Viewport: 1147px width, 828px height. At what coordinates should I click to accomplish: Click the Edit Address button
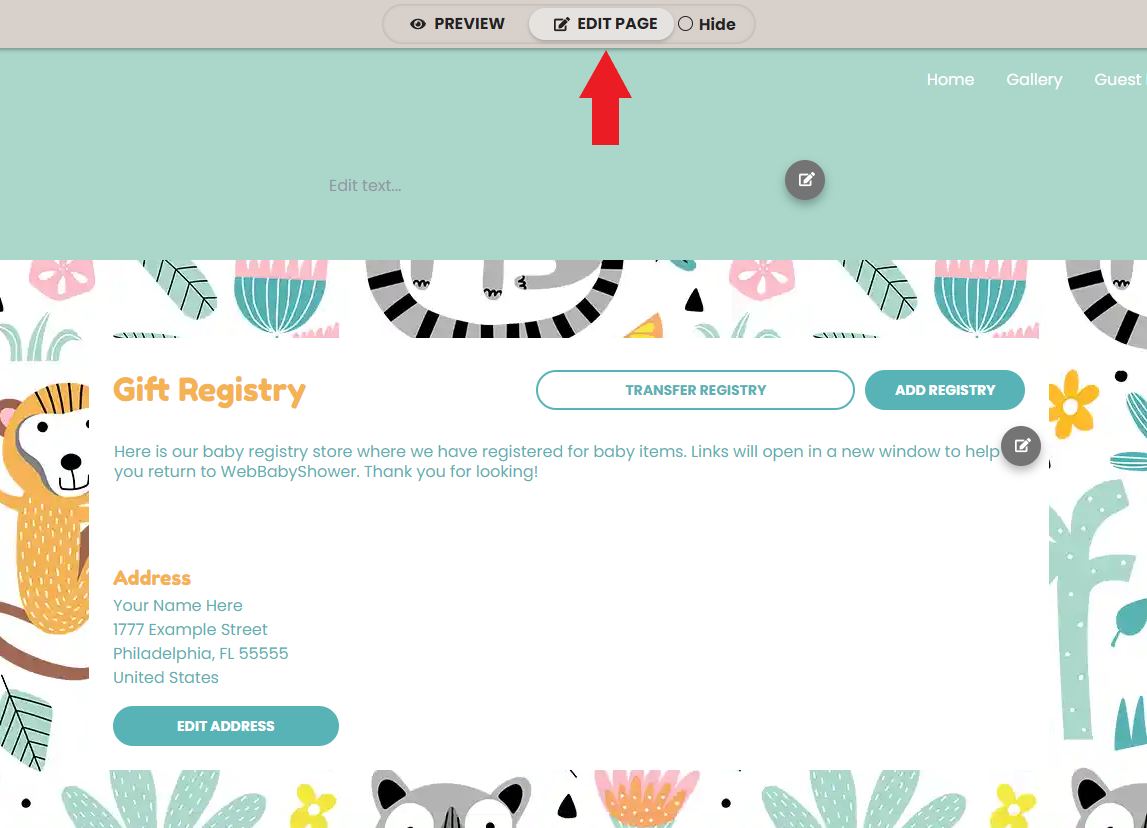coord(225,726)
